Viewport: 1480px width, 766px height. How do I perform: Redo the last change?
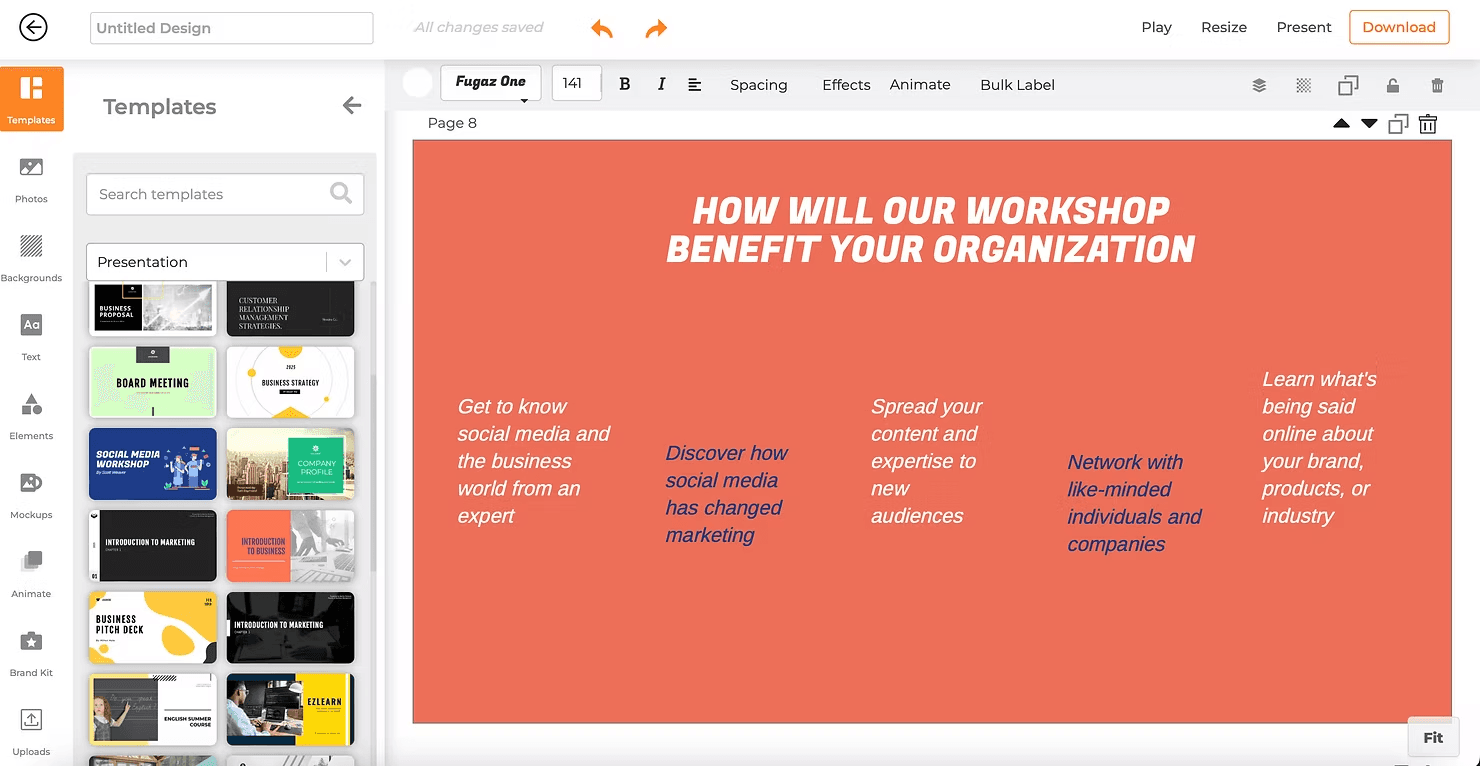coord(656,28)
